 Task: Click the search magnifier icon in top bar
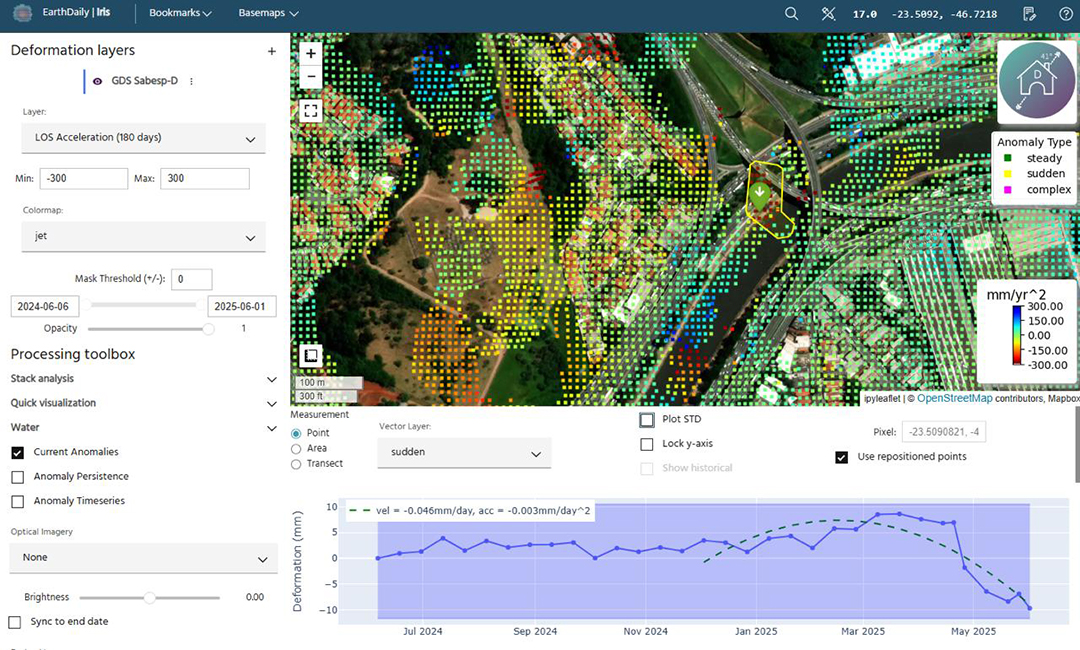tap(791, 14)
